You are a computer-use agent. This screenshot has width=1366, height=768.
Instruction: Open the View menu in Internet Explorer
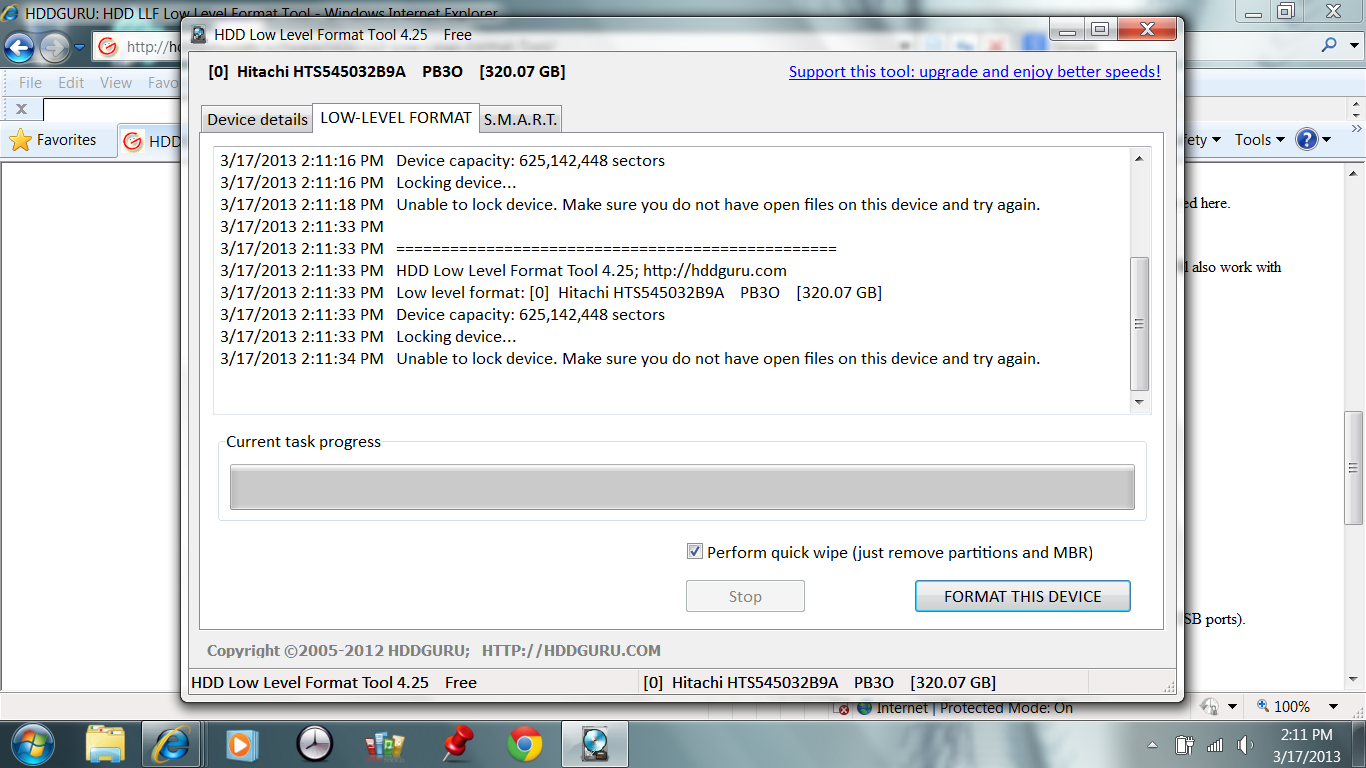tap(116, 83)
